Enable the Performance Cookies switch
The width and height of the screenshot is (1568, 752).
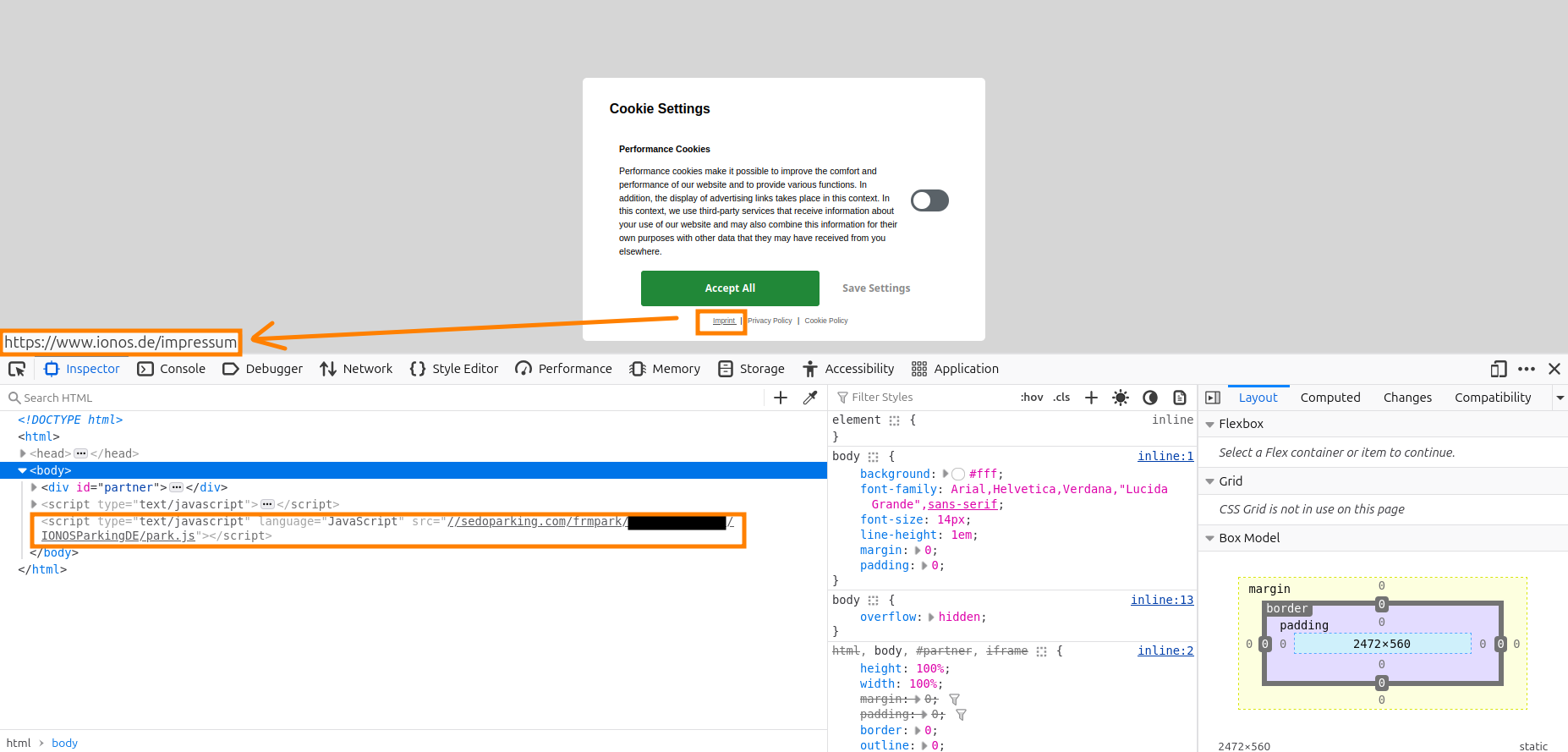pyautogui.click(x=929, y=200)
